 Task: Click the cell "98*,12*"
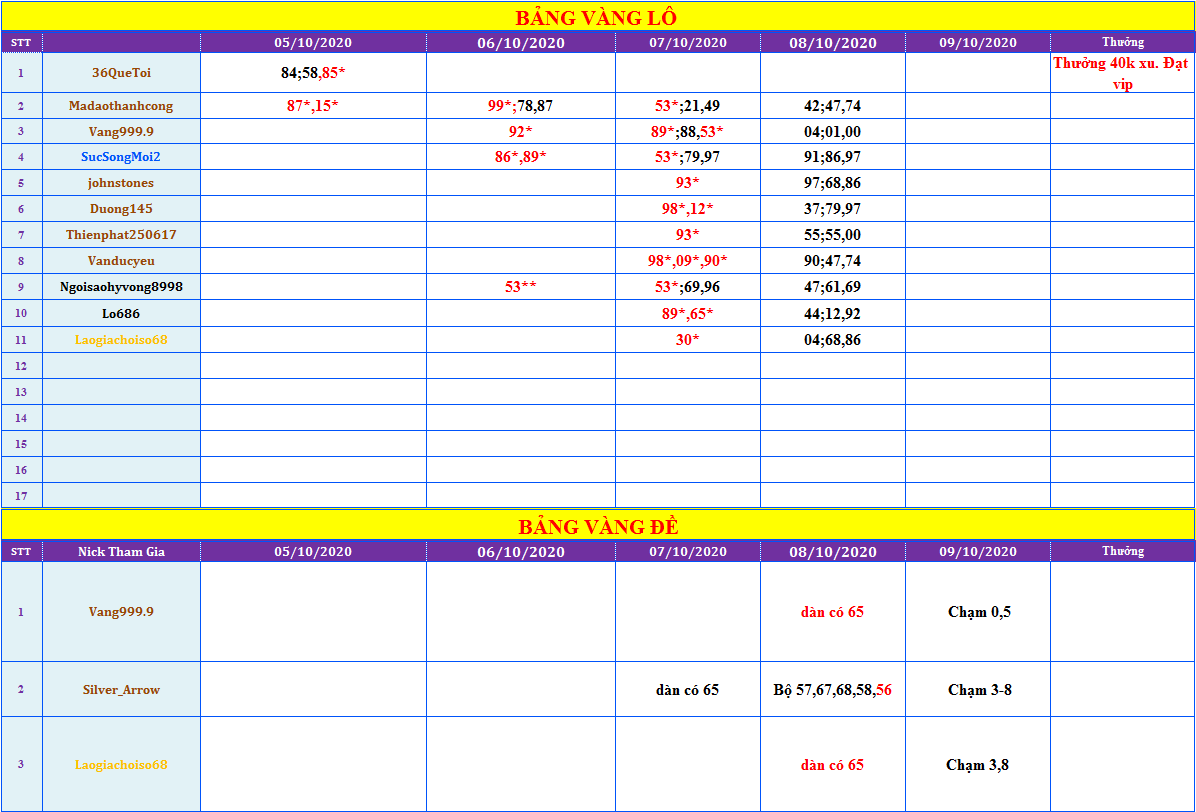pyautogui.click(x=688, y=209)
